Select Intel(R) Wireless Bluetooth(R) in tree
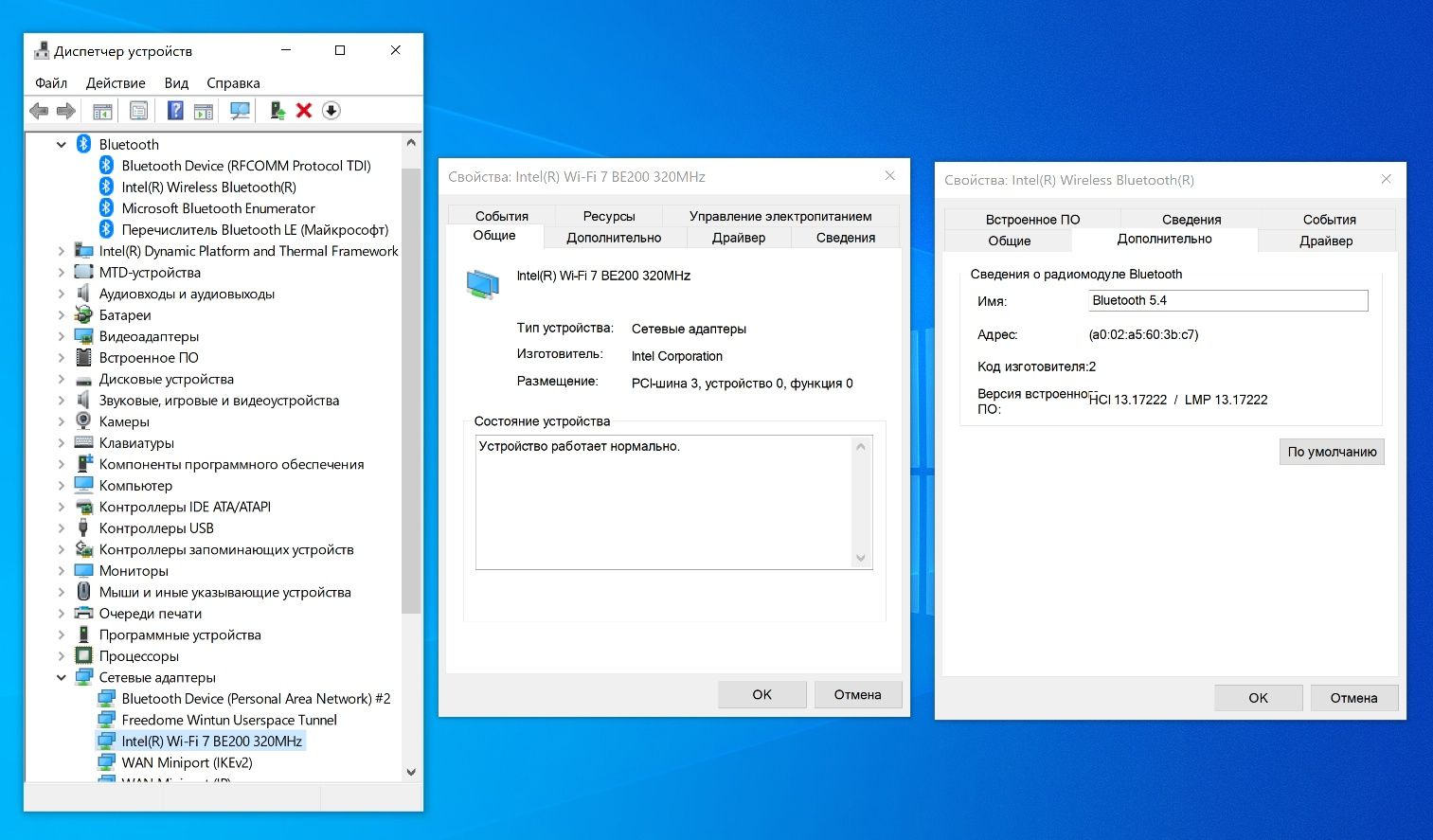 [x=208, y=188]
